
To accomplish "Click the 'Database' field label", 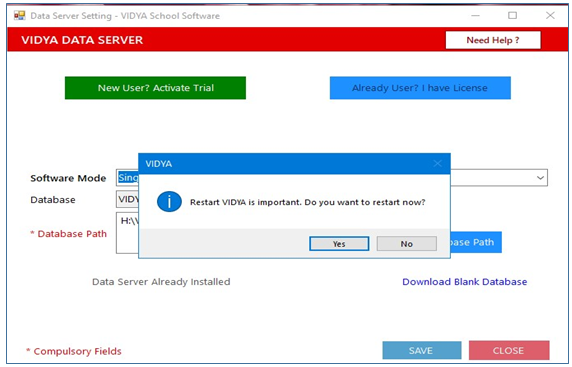I will tap(53, 200).
